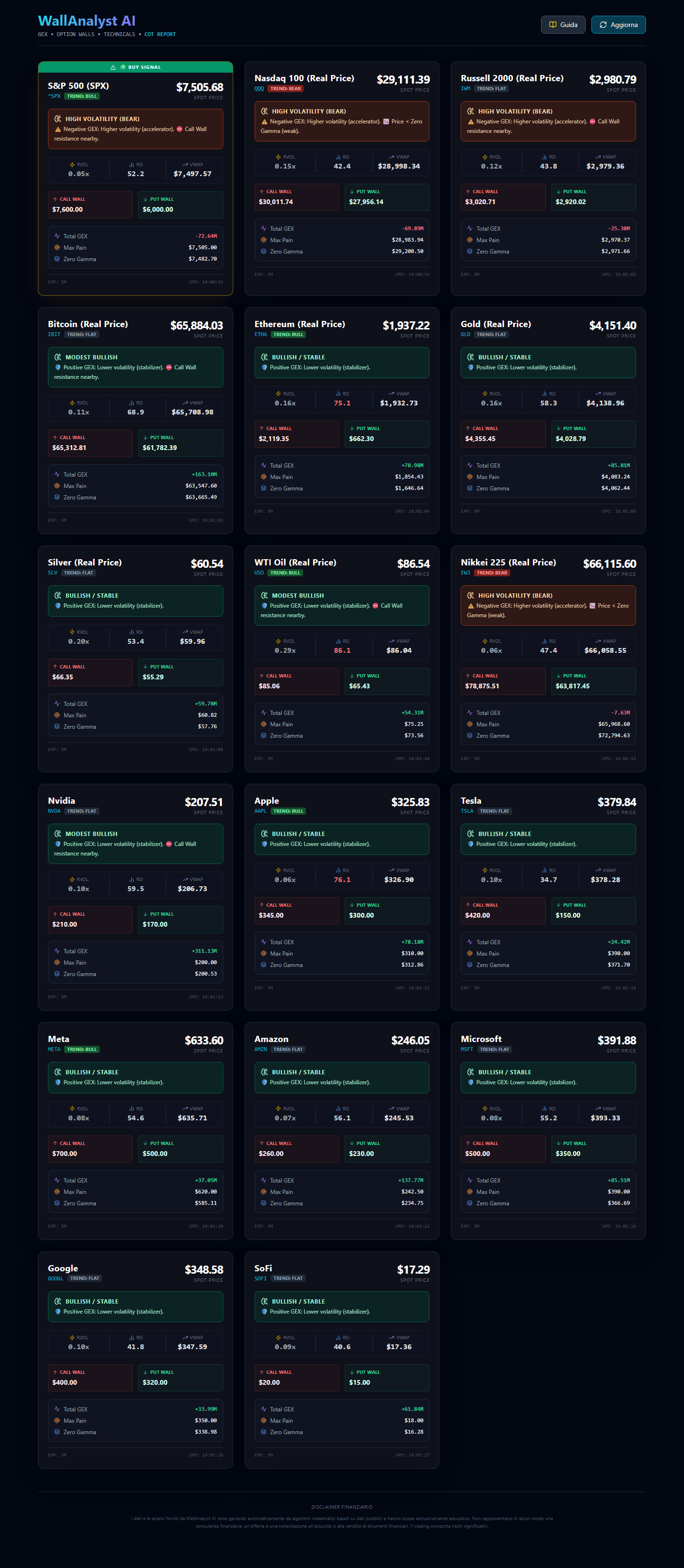Select the SoFi $15.00 Put Wall box
The width and height of the screenshot is (684, 1568).
click(x=387, y=1378)
